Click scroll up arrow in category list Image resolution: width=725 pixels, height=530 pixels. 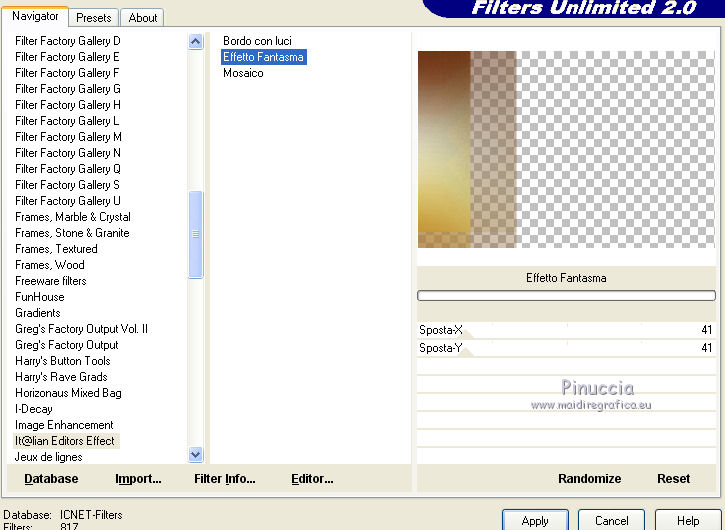point(196,42)
